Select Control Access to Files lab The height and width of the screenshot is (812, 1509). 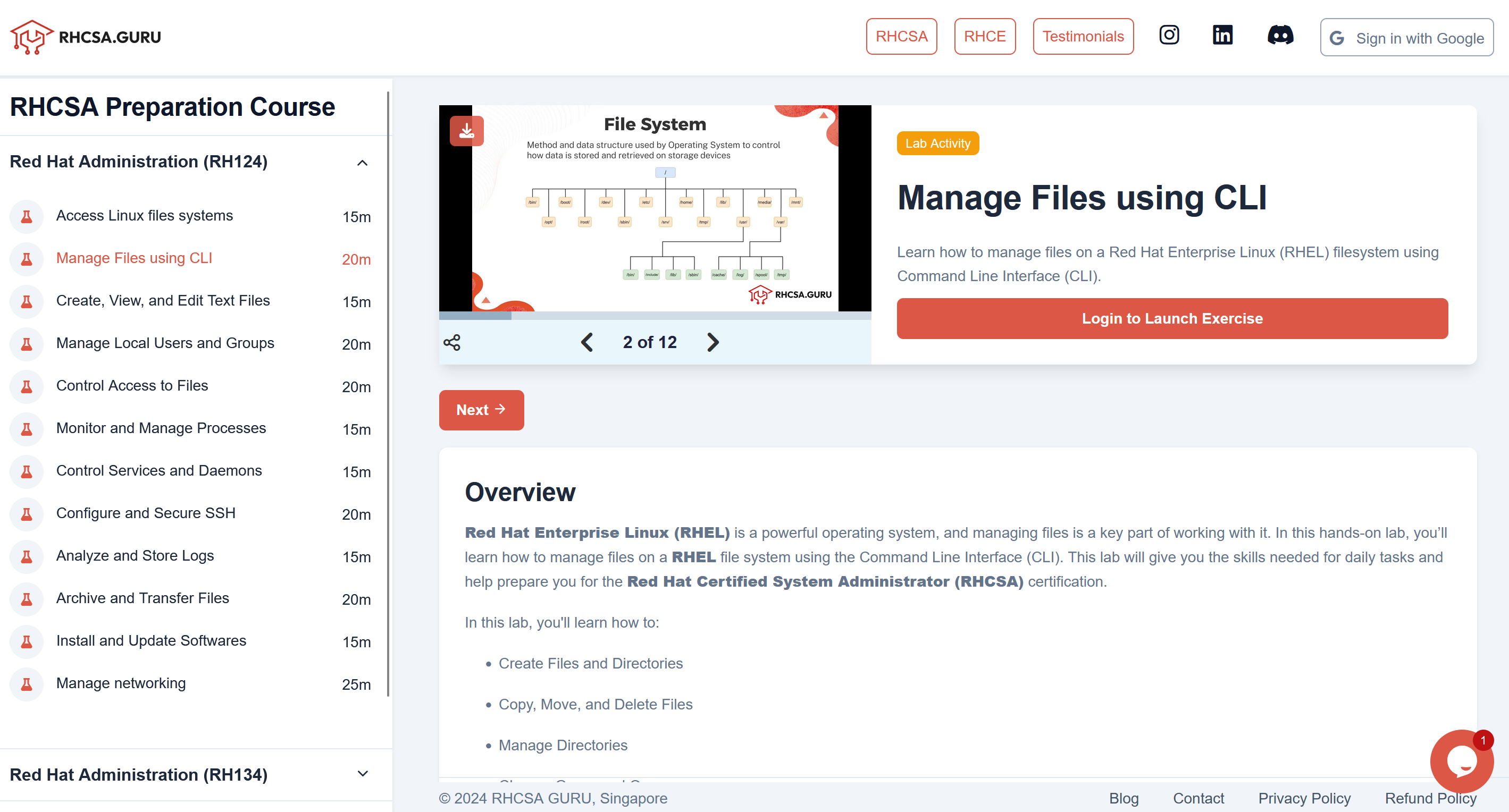pyautogui.click(x=132, y=386)
